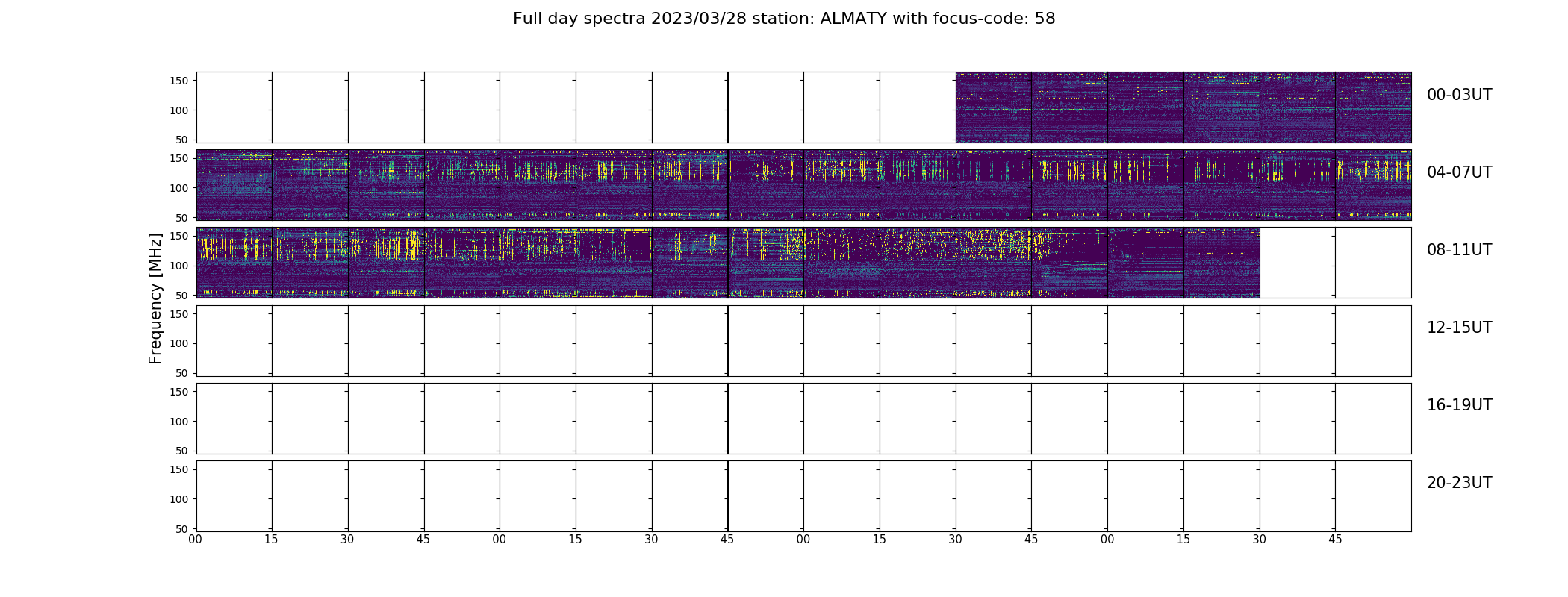Click the plot title mentioning ALMATY station
The height and width of the screenshot is (597, 1568).
(x=784, y=19)
